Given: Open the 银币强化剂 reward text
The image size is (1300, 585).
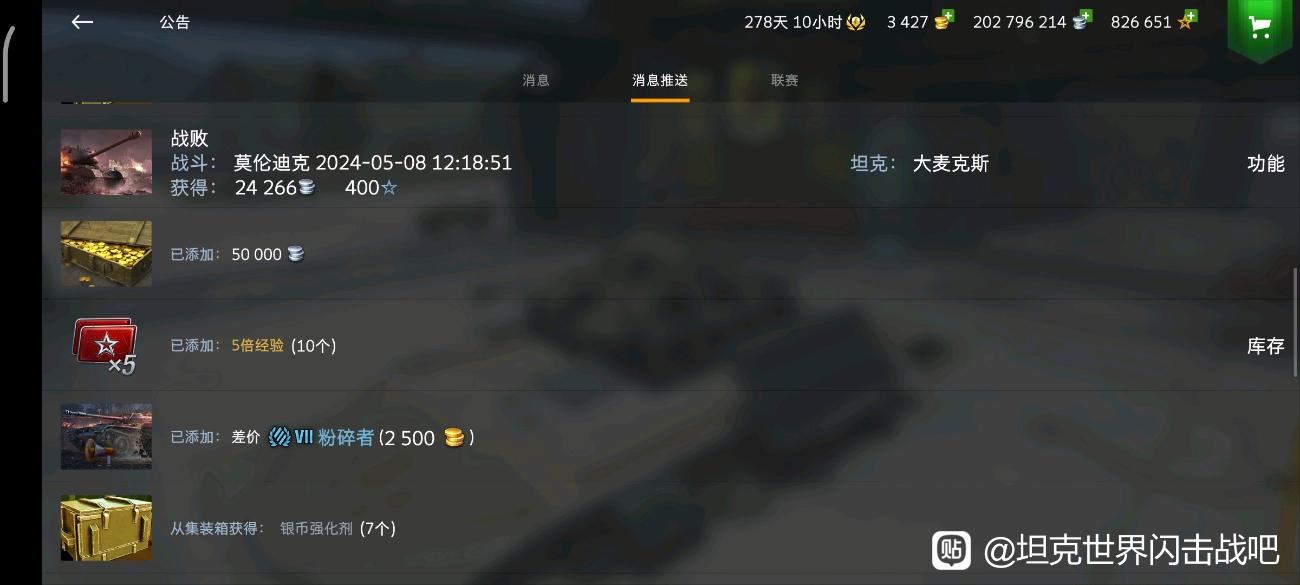Looking at the screenshot, I should (x=317, y=528).
